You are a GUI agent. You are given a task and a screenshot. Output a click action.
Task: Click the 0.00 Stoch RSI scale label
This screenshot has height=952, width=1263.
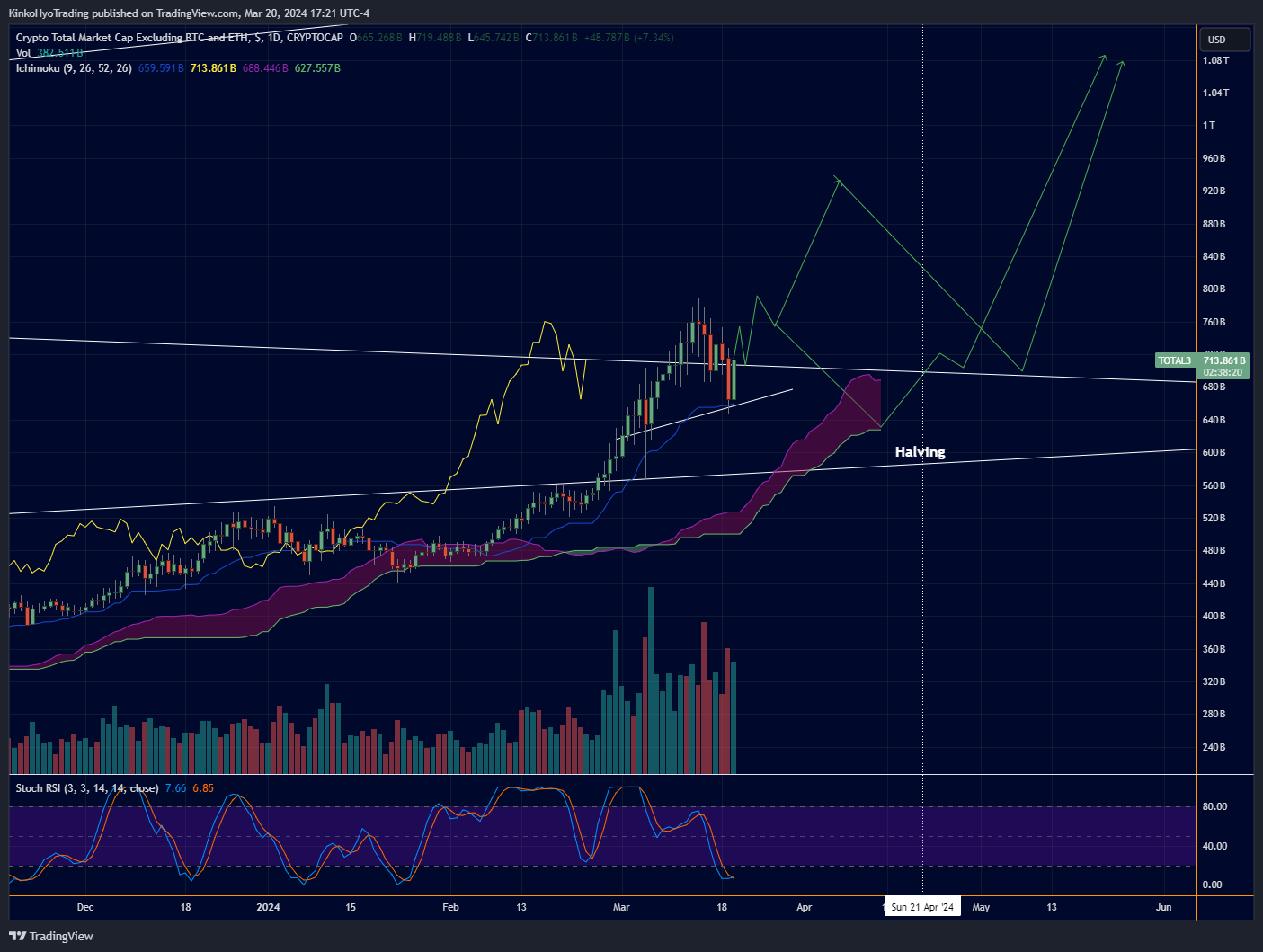pyautogui.click(x=1212, y=885)
